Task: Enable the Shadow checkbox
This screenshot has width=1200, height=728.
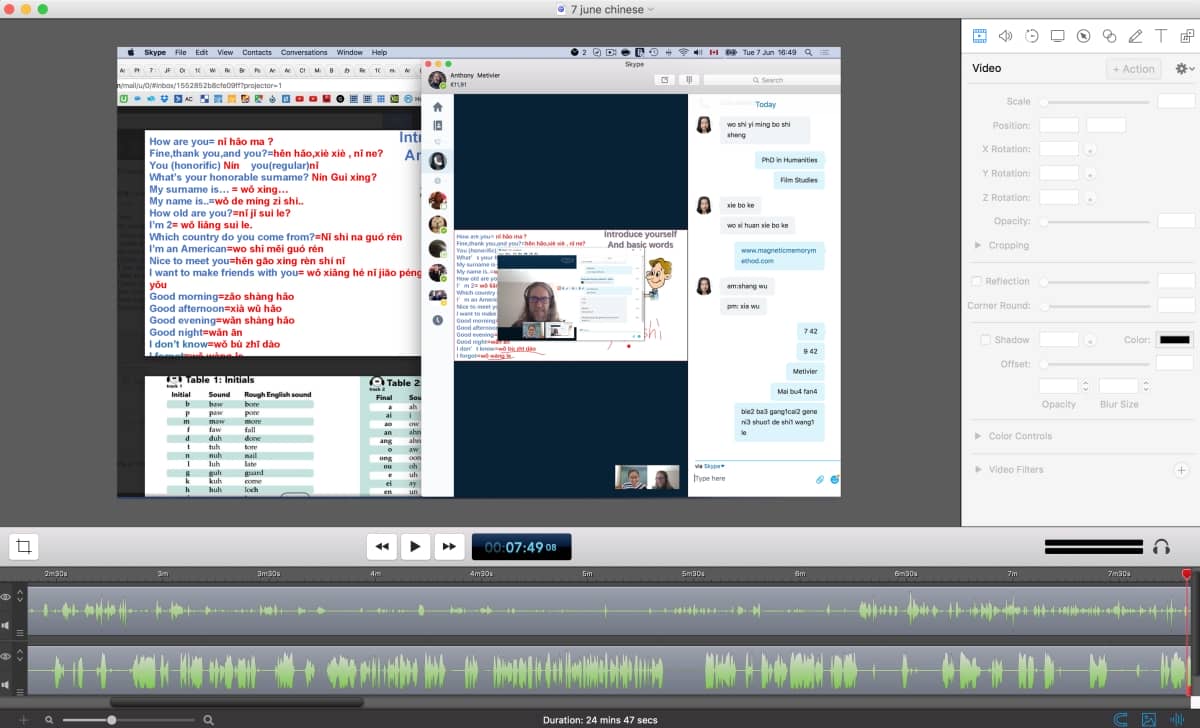Action: [984, 339]
